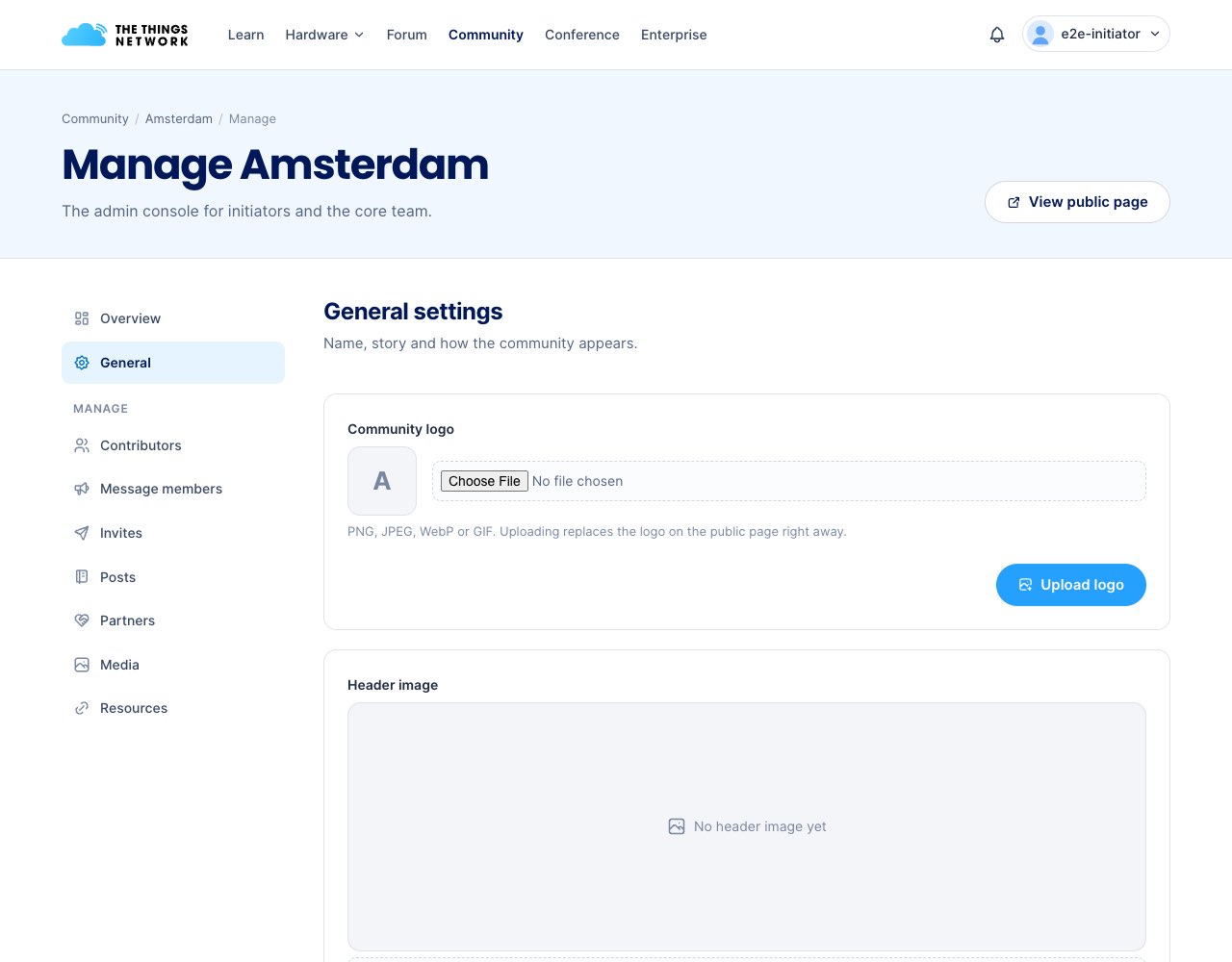Viewport: 1232px width, 962px height.
Task: Click the Manage breadcrumb text
Action: pos(252,118)
